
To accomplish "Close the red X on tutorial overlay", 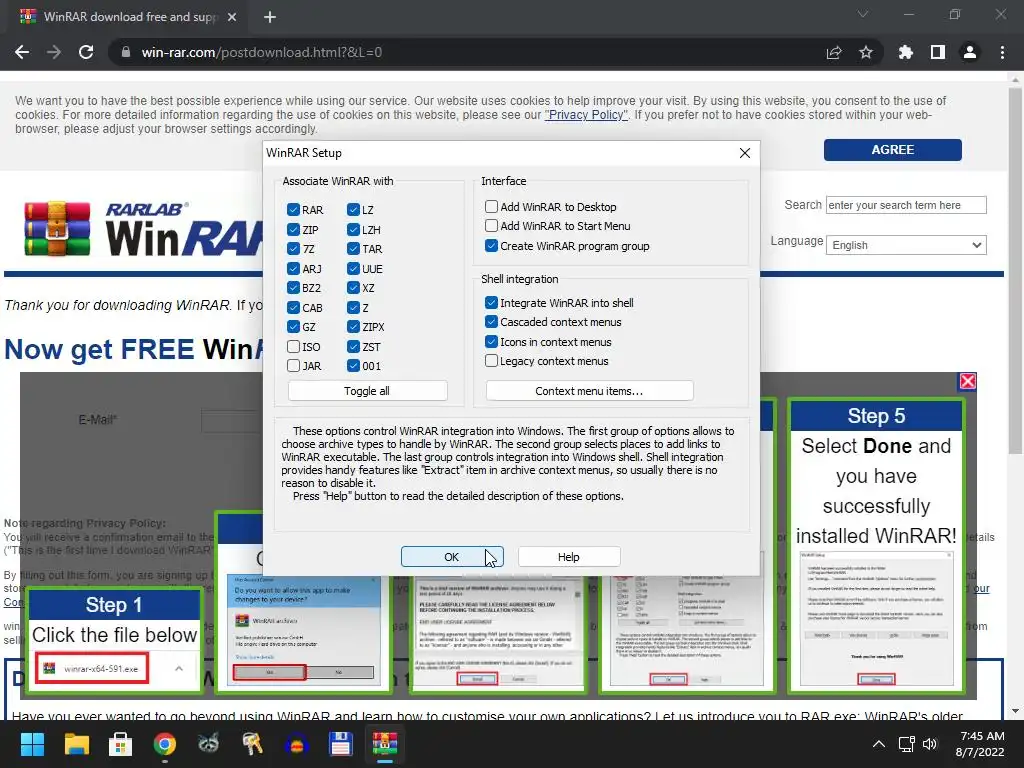I will [968, 381].
